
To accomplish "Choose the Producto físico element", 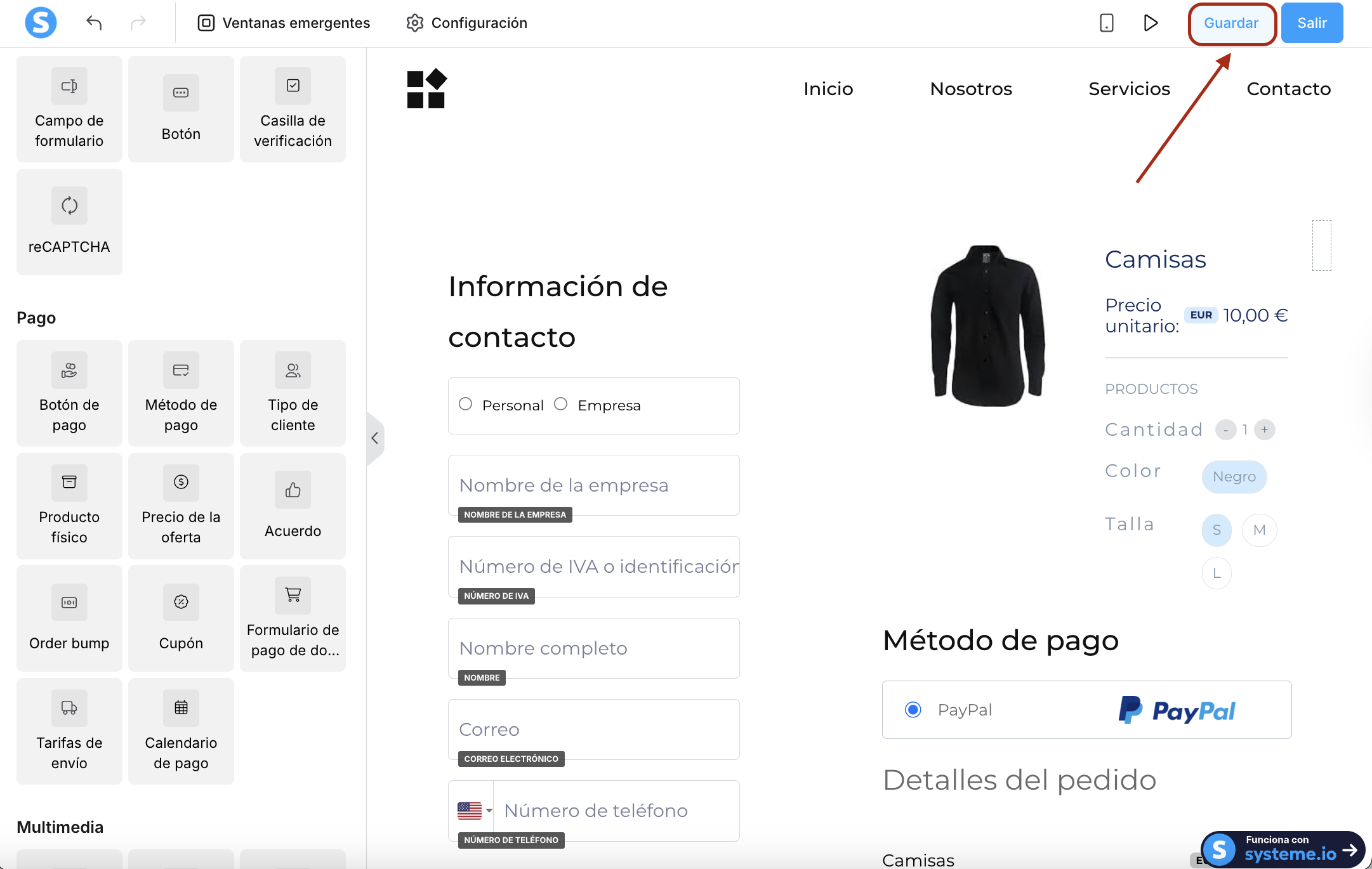I will [x=69, y=506].
